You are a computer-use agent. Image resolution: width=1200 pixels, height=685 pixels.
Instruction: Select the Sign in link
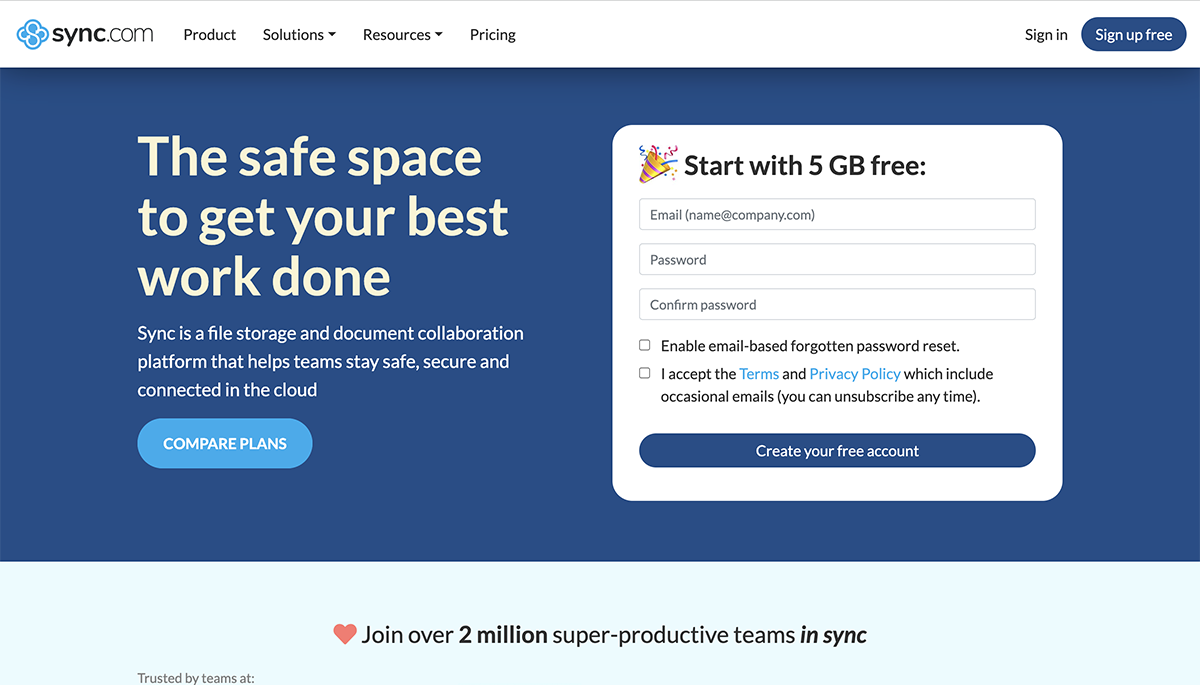(1045, 34)
